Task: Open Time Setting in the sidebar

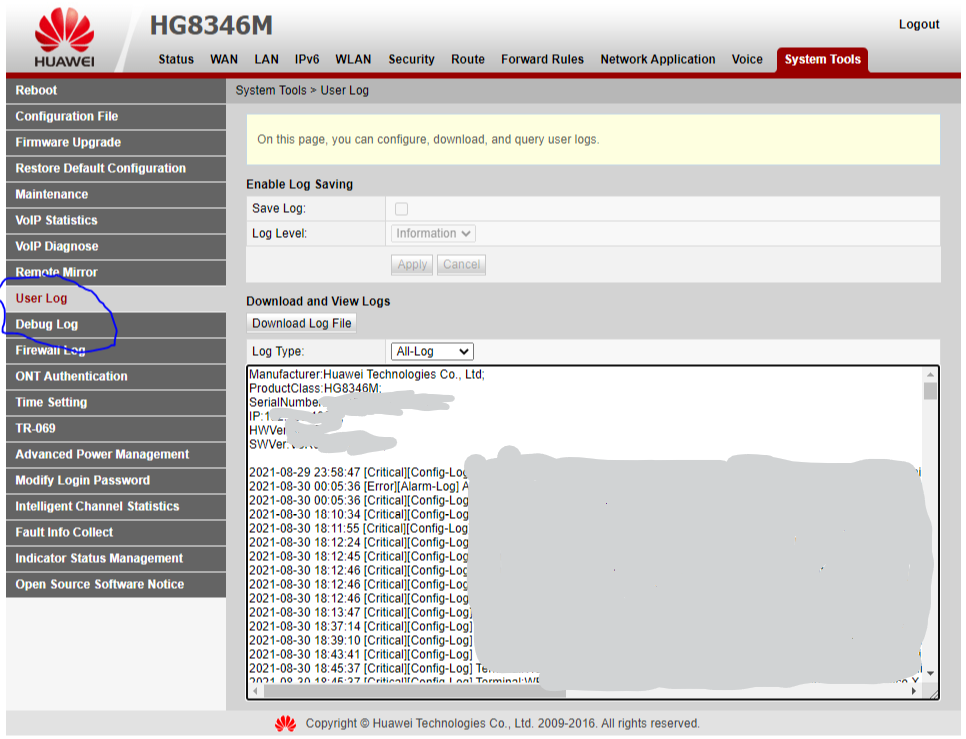Action: (116, 402)
